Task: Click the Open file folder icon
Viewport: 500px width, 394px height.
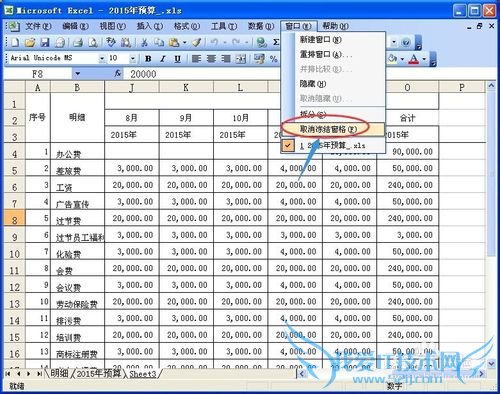Action: [x=30, y=42]
